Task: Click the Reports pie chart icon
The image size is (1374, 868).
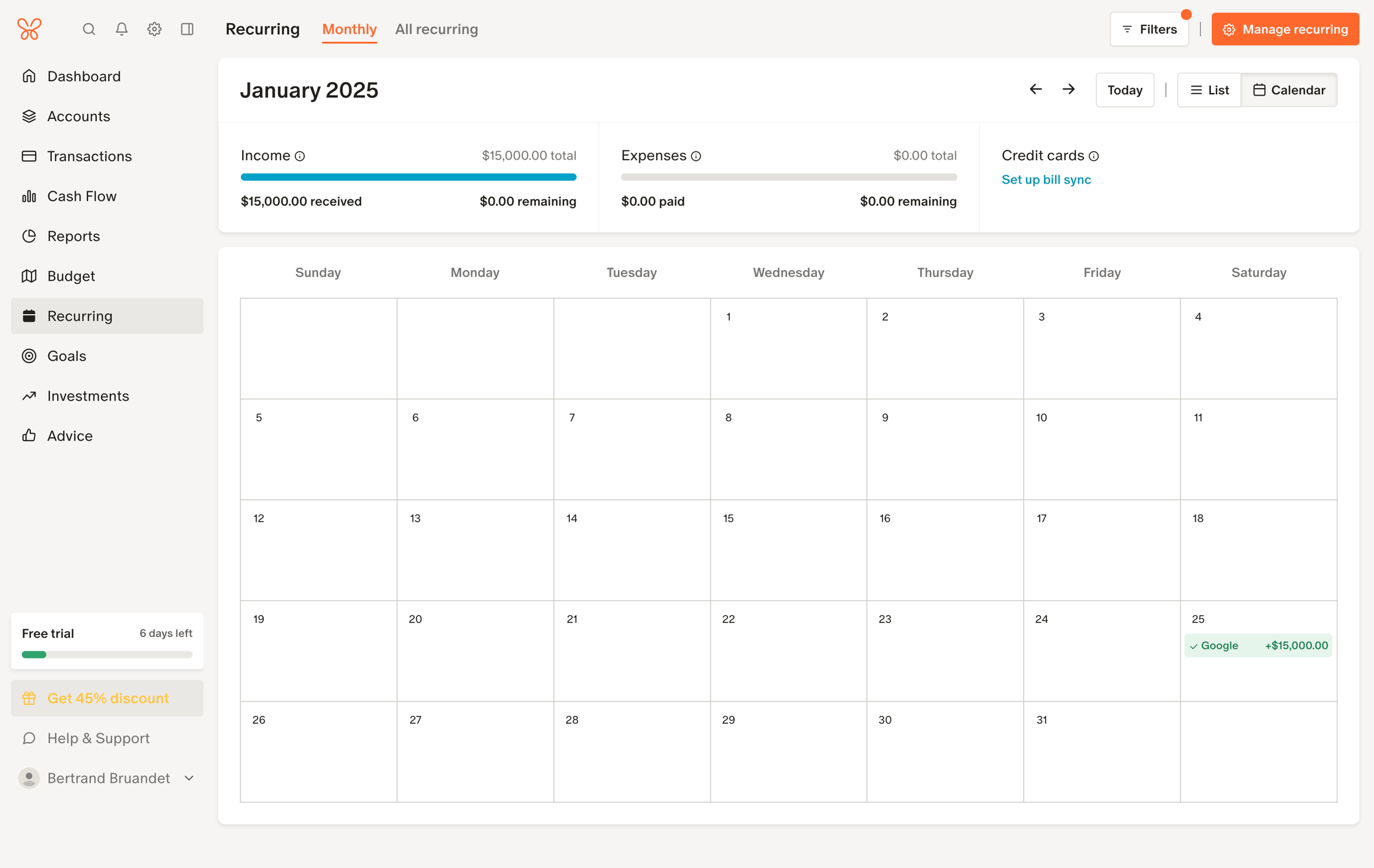Action: 29,236
